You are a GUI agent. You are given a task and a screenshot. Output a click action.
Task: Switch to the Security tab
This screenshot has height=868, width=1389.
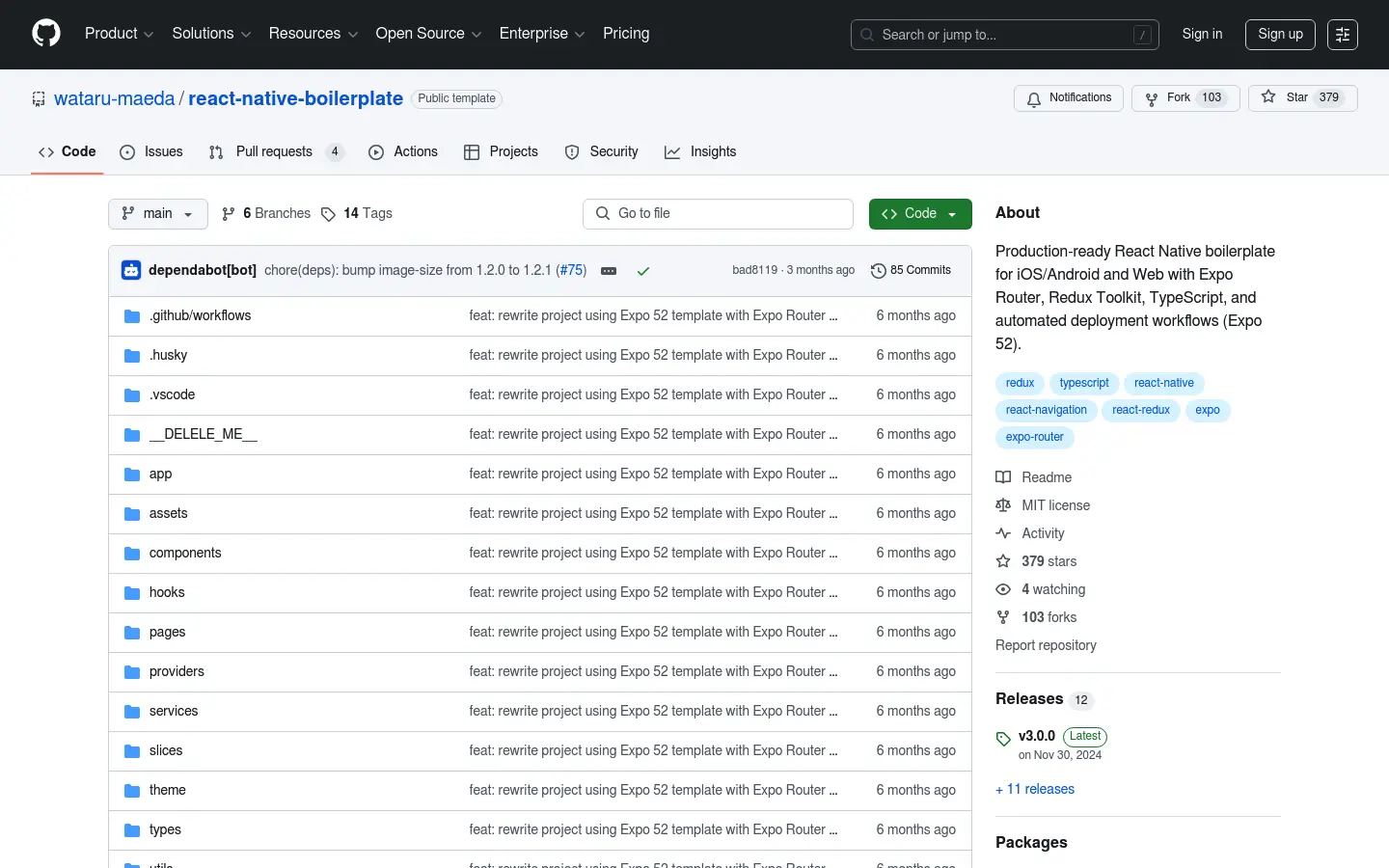601,151
